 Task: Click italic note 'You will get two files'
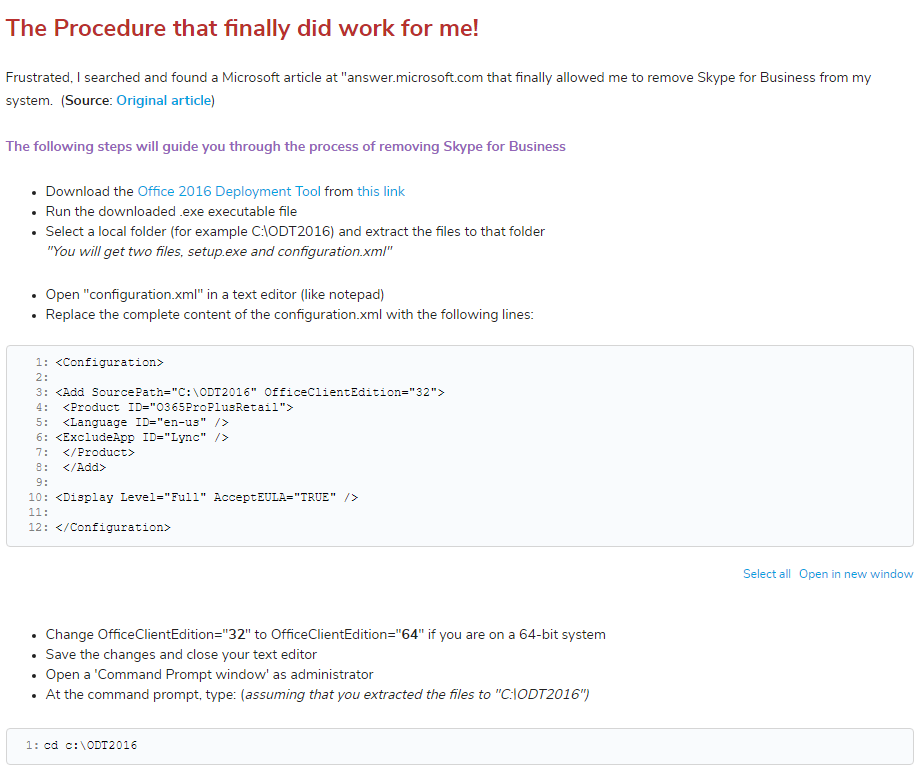tap(219, 252)
